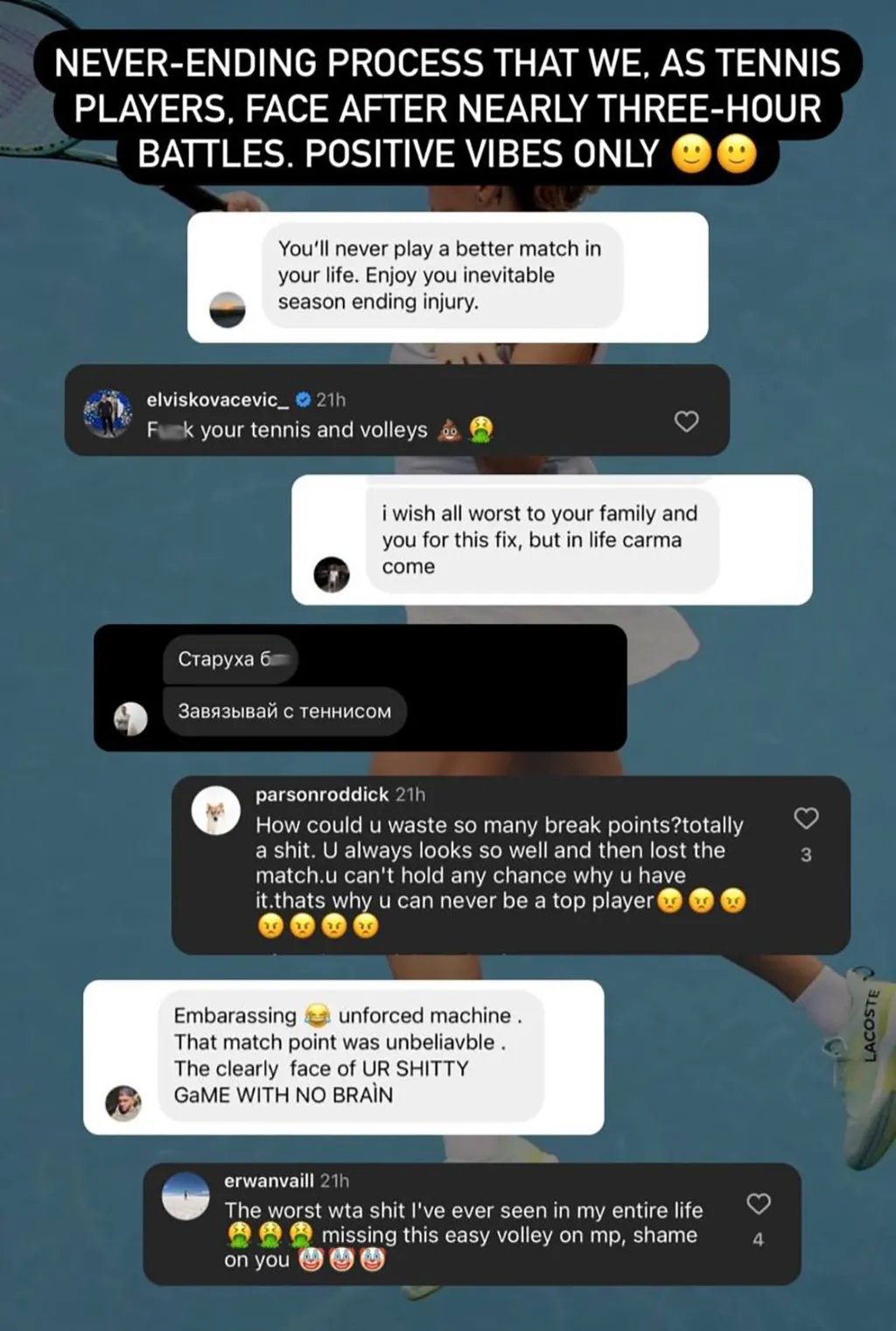Screen dimensions: 896x1331
Task: Tap the 'season ending injury' message bubble
Action: [x=443, y=275]
